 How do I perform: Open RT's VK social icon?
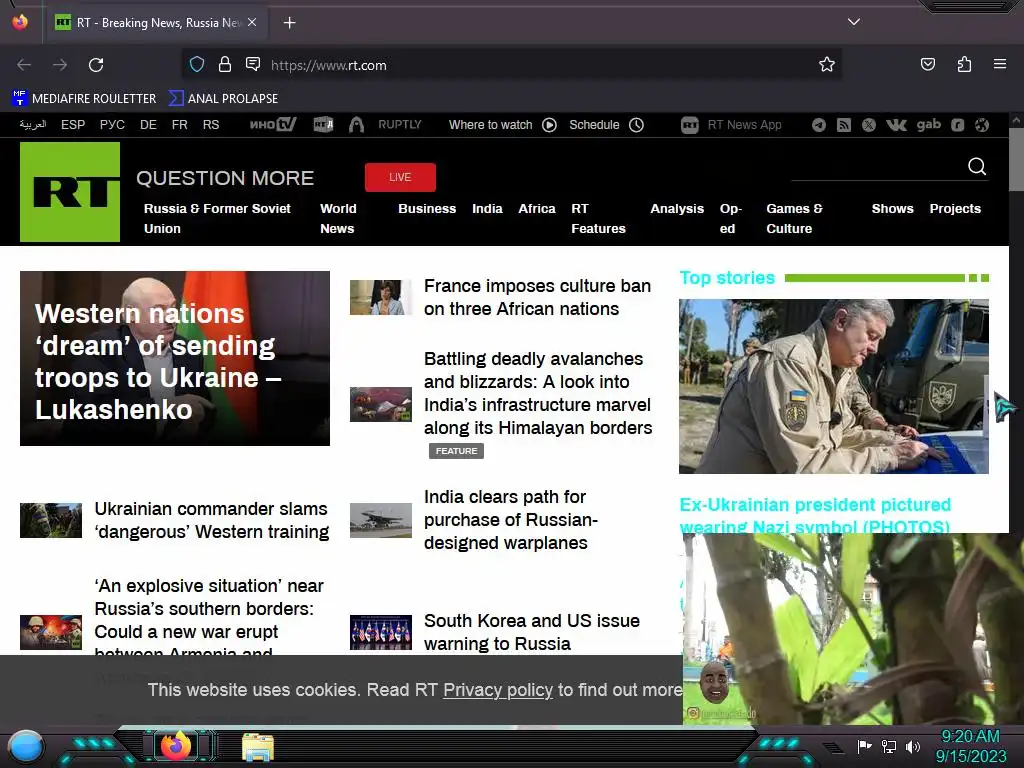(x=896, y=125)
